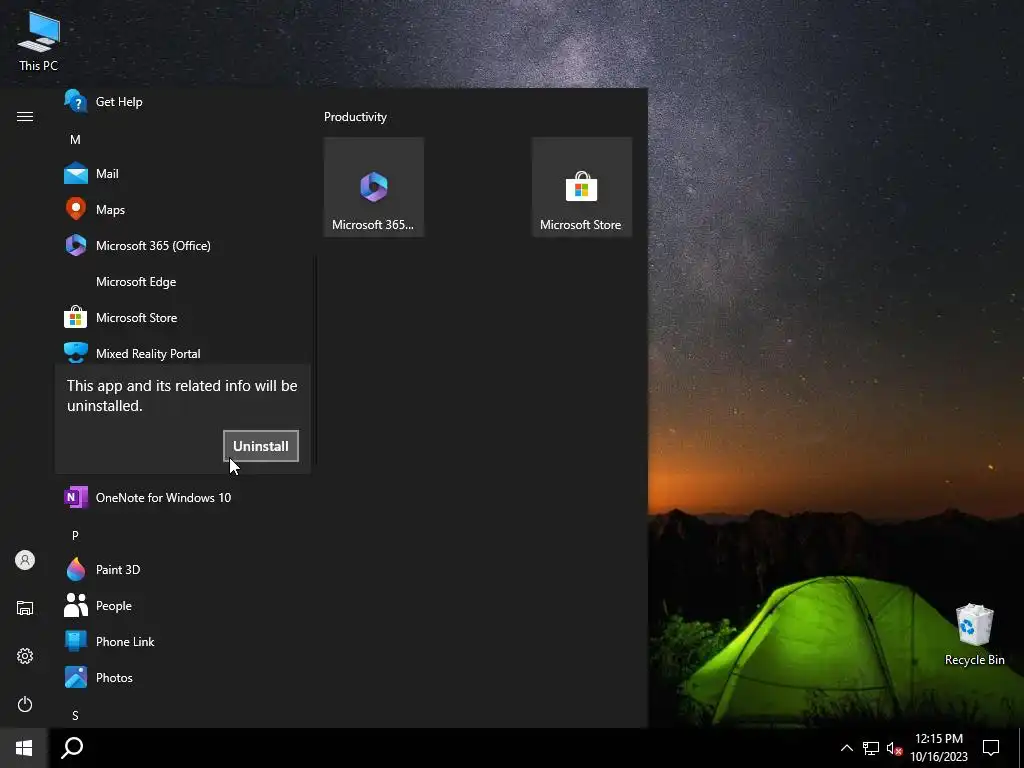This screenshot has height=768, width=1024.
Task: Open the Maps app icon
Action: [76, 210]
